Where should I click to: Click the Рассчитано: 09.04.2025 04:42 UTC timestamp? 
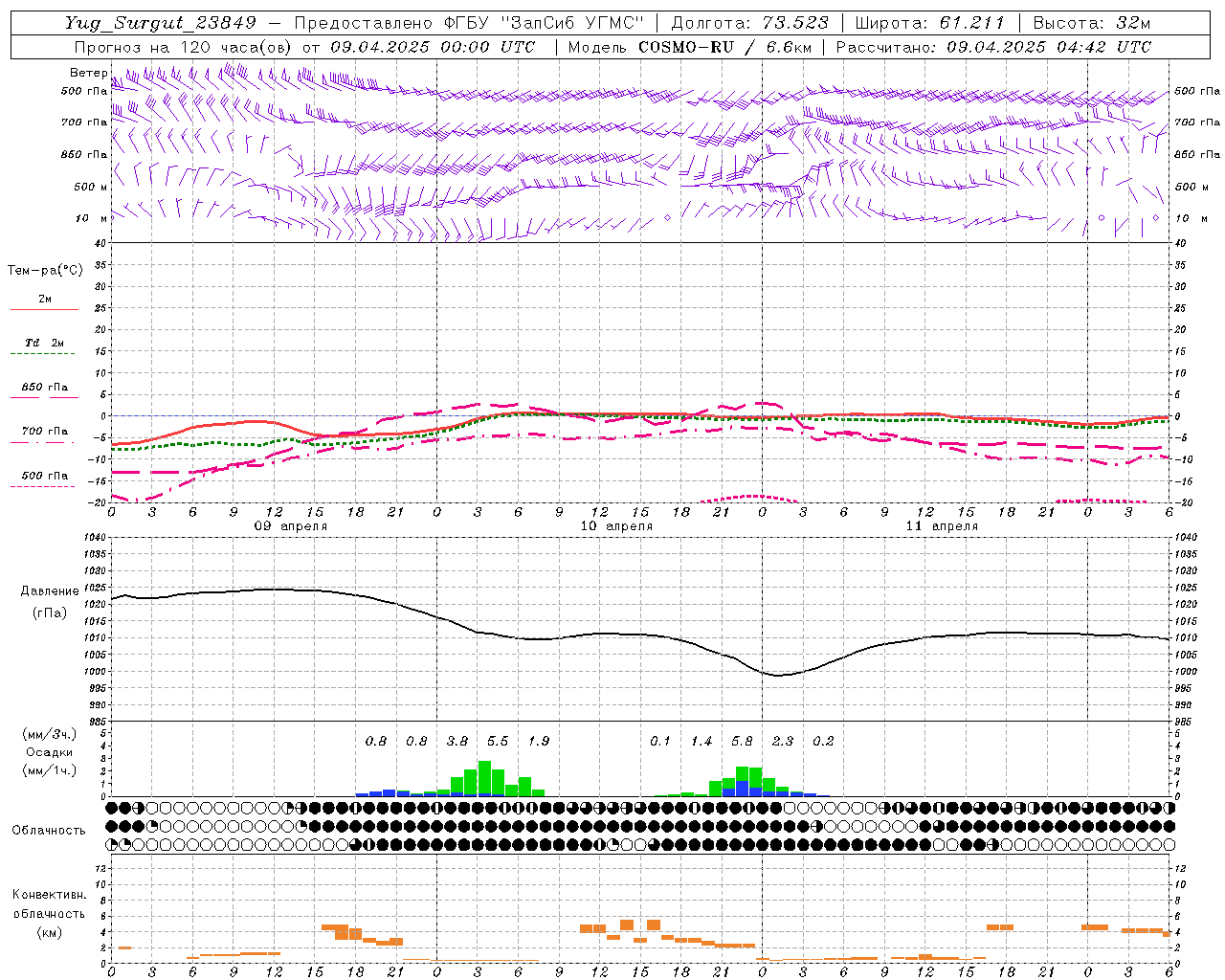point(993,47)
